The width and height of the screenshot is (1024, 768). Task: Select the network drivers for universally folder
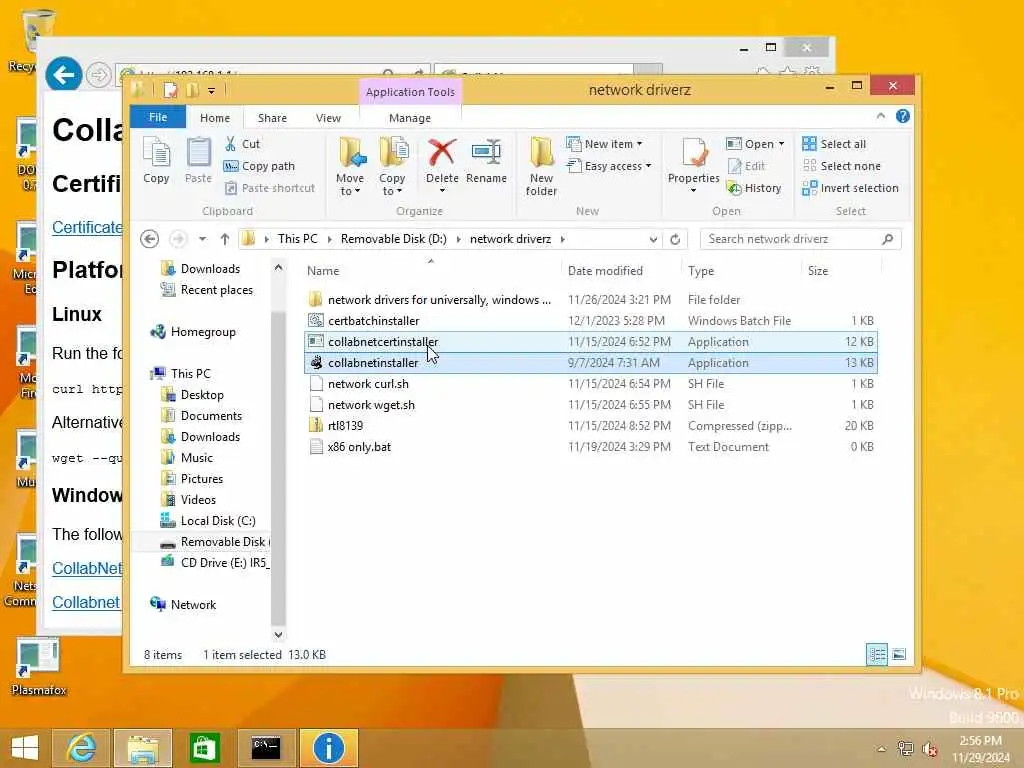[x=590, y=300]
